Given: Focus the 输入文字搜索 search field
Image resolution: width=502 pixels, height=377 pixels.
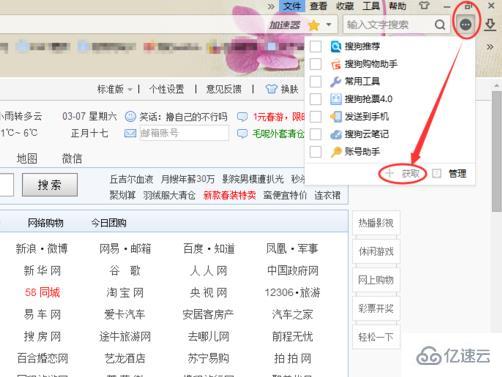Looking at the screenshot, I should click(388, 25).
